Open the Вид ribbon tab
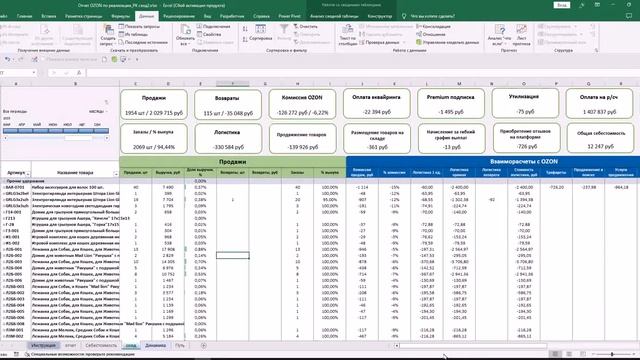Screen dimensions: 640x360 coord(207,16)
